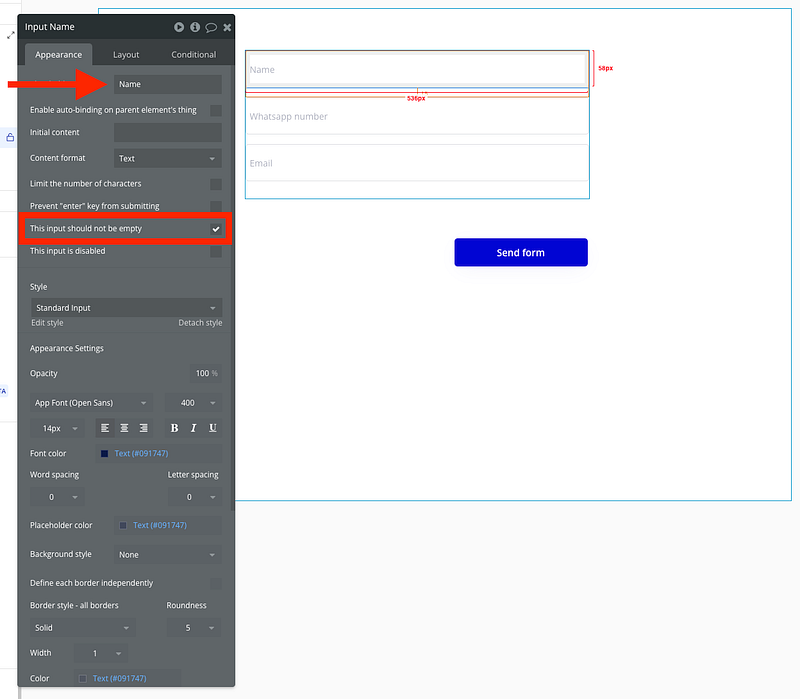Align text left
The width and height of the screenshot is (800, 699).
click(x=105, y=428)
